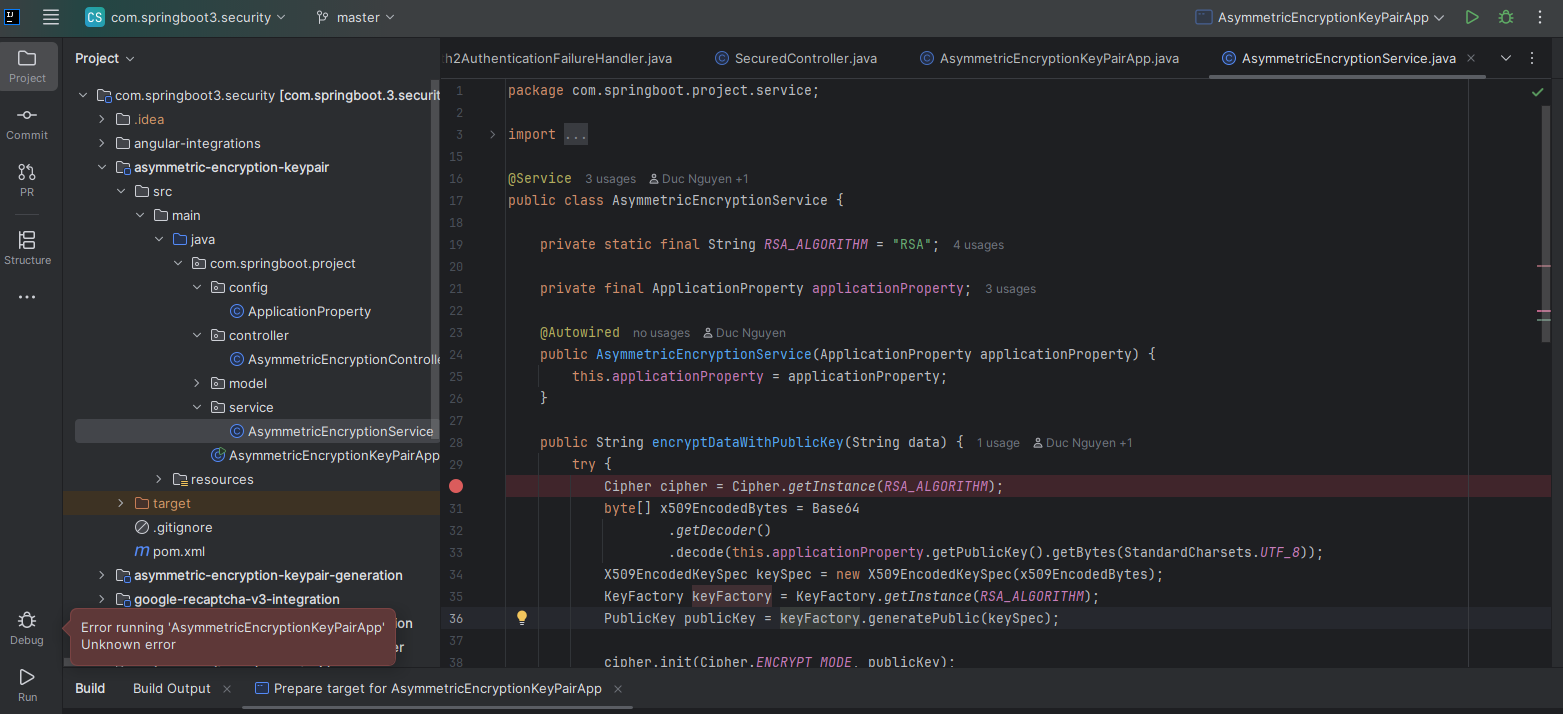The image size is (1563, 714).
Task: Open the com.springboot3.security project selector
Action: tap(185, 17)
